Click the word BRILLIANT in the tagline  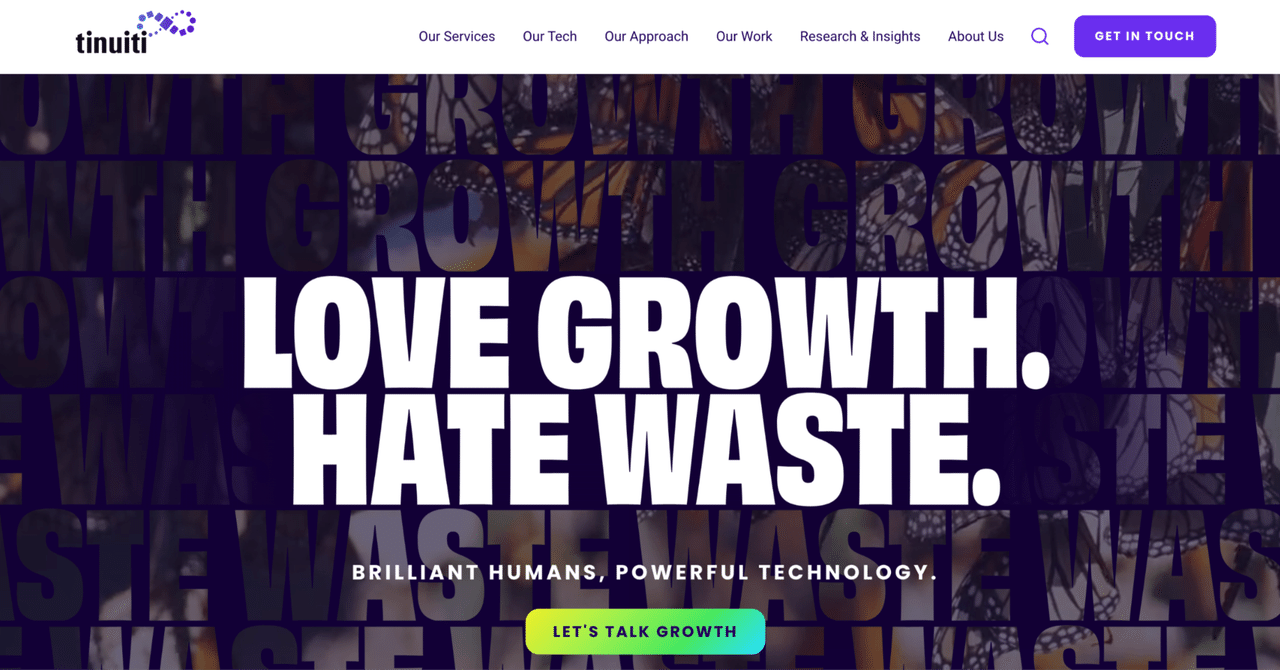(x=415, y=573)
